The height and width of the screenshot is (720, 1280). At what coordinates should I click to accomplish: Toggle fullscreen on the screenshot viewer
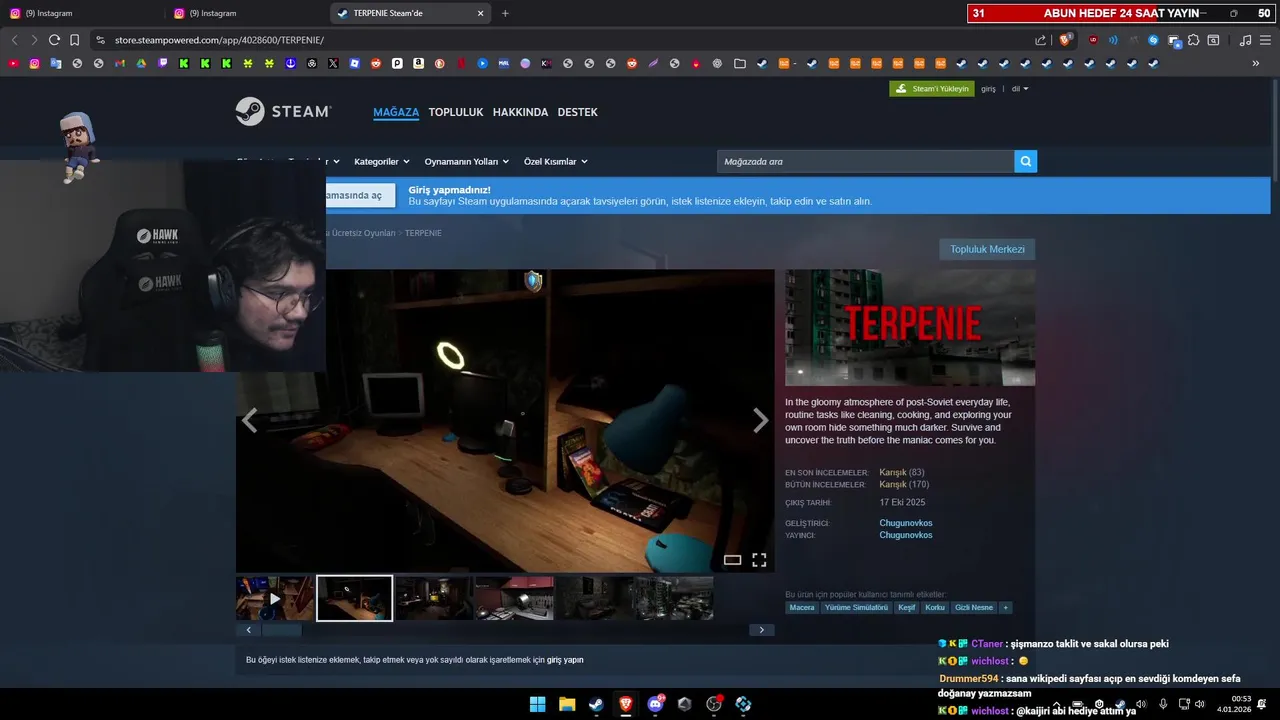click(x=759, y=560)
